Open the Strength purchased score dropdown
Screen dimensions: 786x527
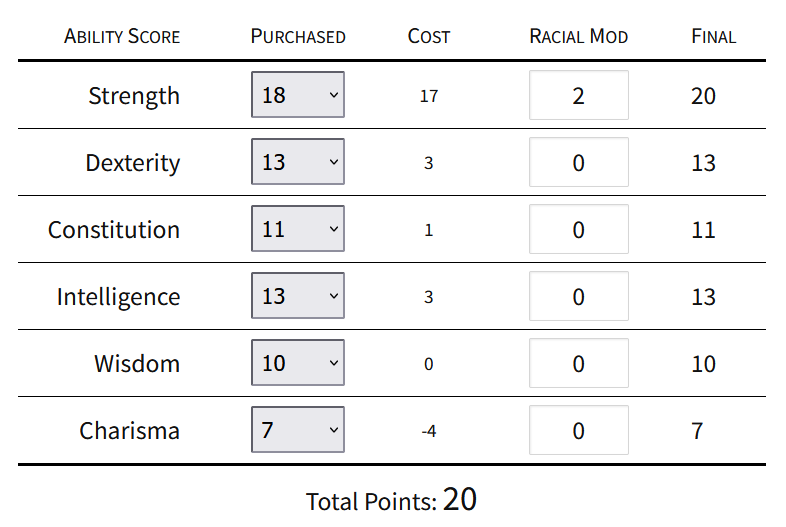[x=297, y=96]
